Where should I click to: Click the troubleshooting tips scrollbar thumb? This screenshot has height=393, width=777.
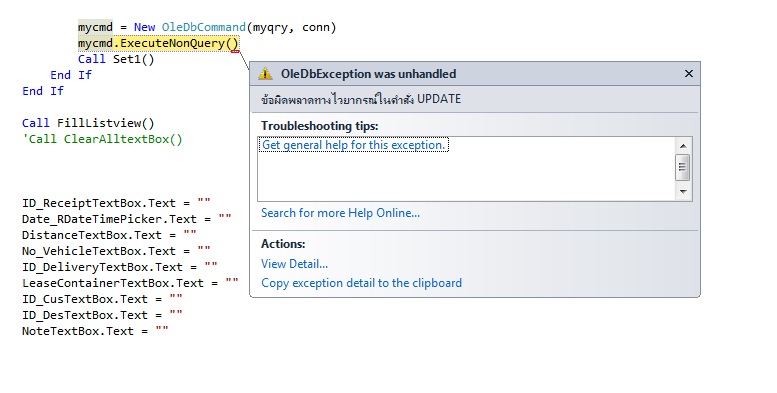[683, 167]
